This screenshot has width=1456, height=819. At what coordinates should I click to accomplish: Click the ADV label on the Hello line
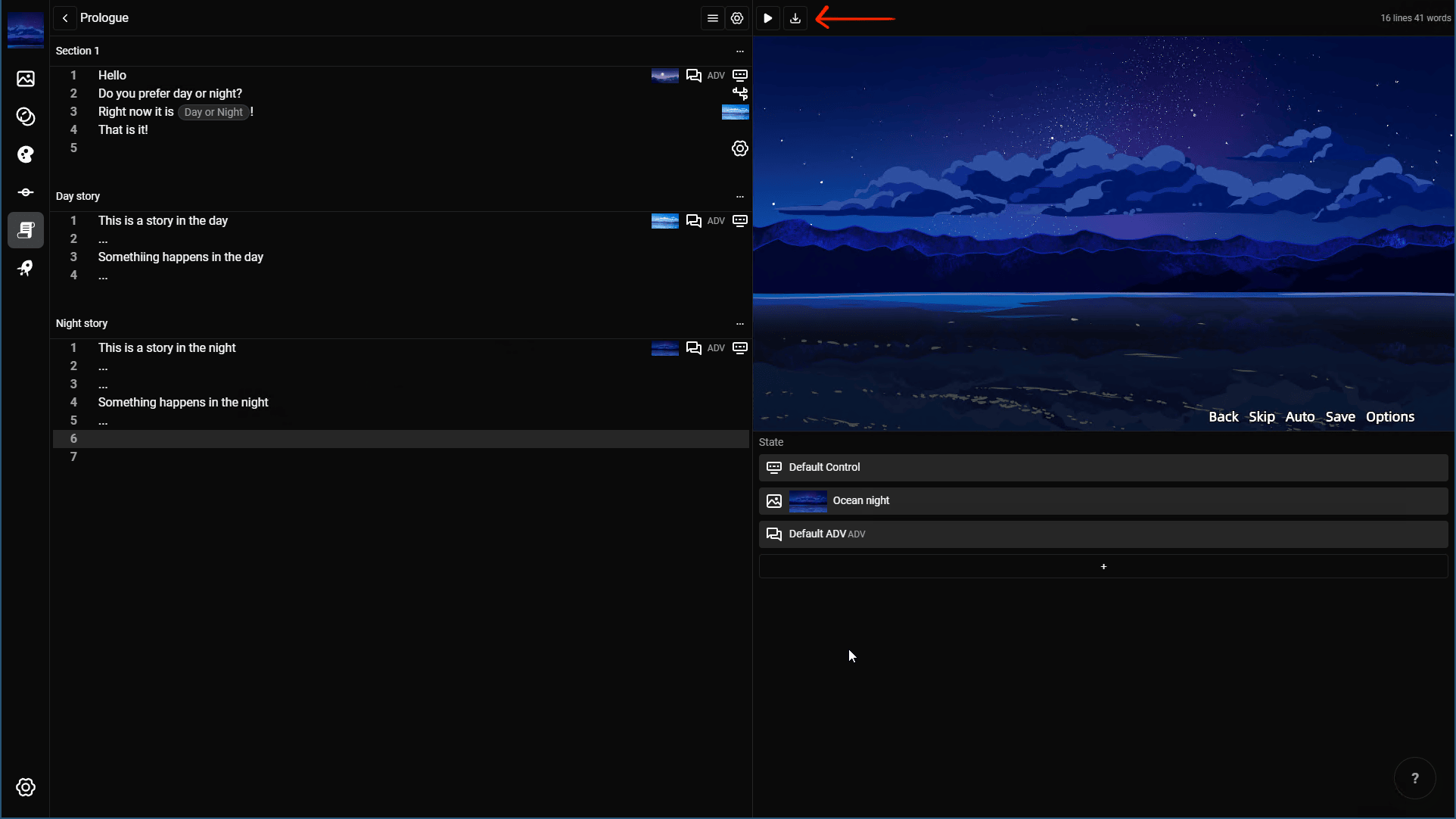716,76
